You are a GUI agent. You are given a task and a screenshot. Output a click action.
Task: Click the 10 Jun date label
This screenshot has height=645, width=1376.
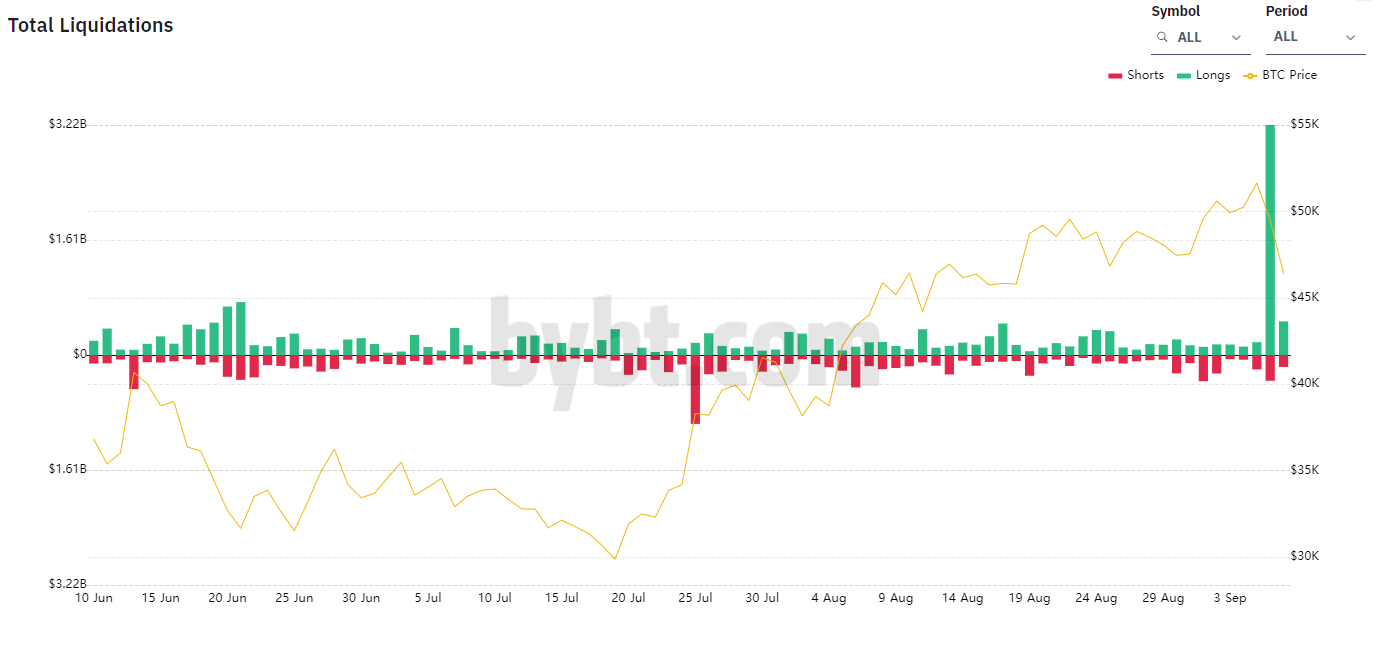[94, 598]
